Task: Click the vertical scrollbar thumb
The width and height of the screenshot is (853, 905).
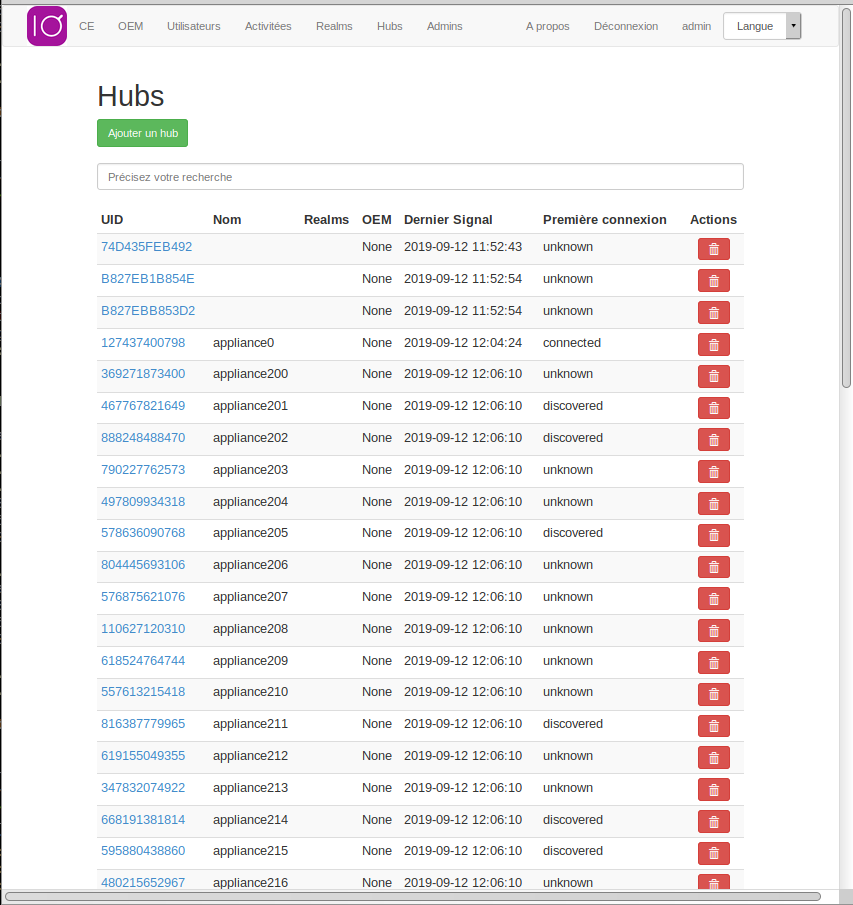Action: [846, 200]
